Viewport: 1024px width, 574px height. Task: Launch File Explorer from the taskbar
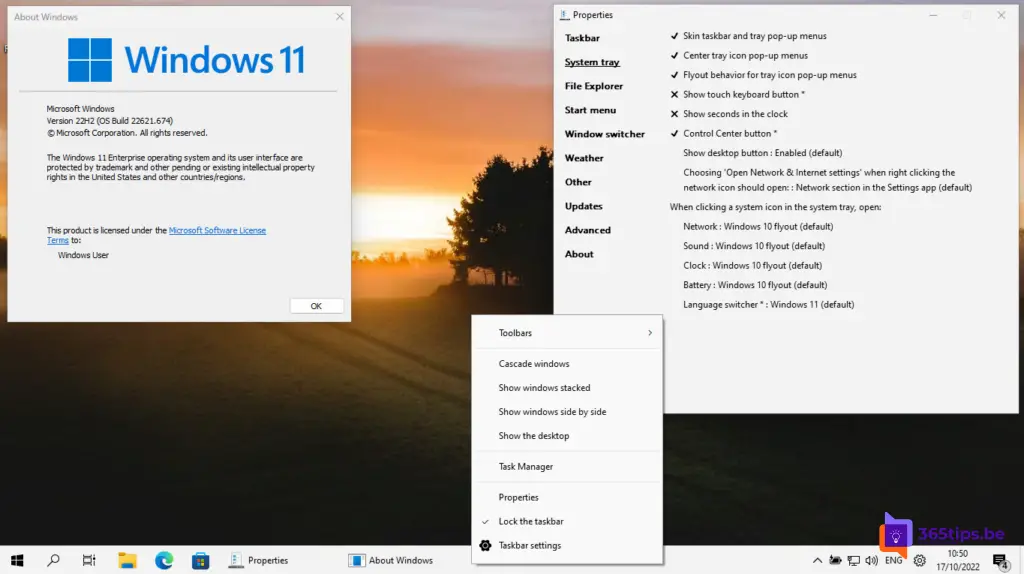point(127,560)
